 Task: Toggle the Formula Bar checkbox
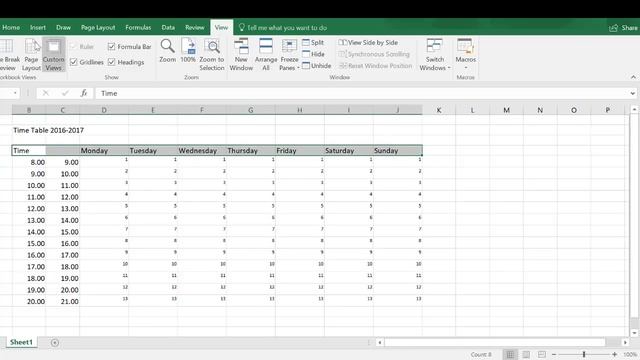tap(129, 47)
